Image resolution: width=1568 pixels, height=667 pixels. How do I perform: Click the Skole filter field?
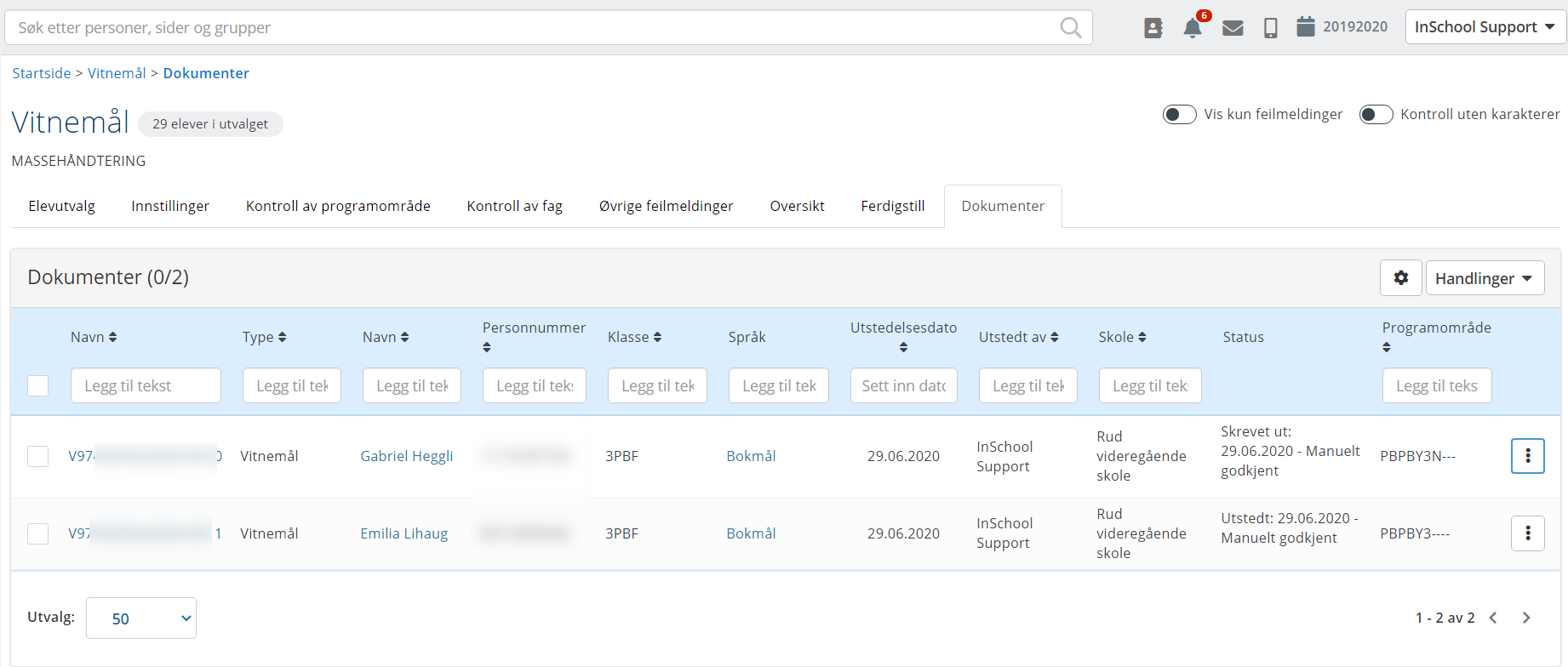pyautogui.click(x=1150, y=385)
